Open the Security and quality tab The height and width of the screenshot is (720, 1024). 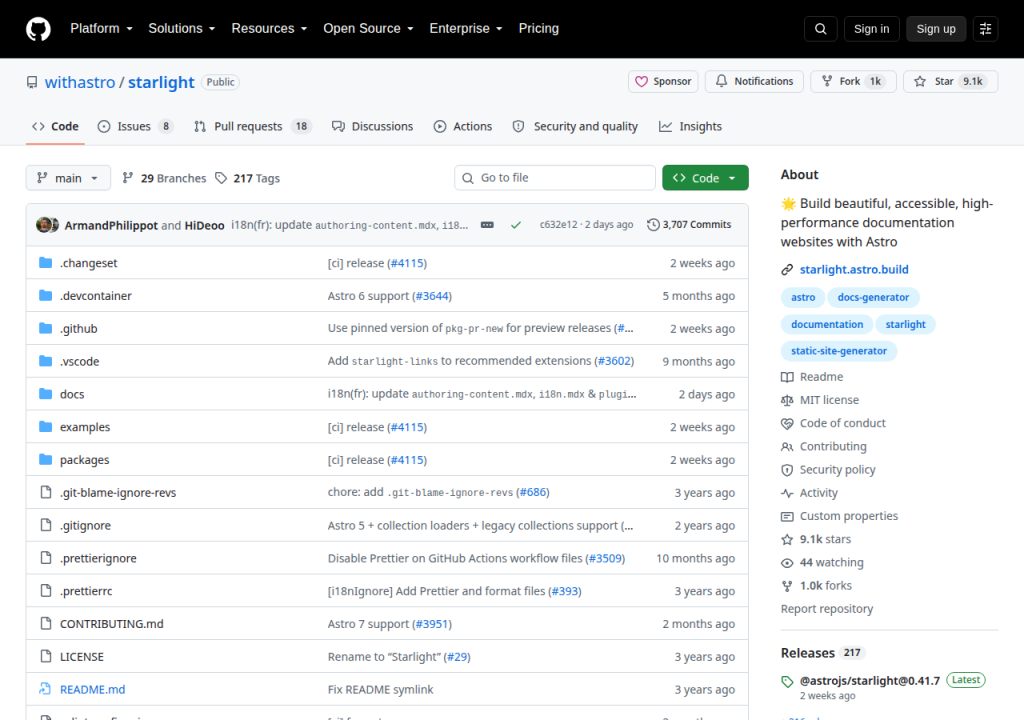click(575, 126)
